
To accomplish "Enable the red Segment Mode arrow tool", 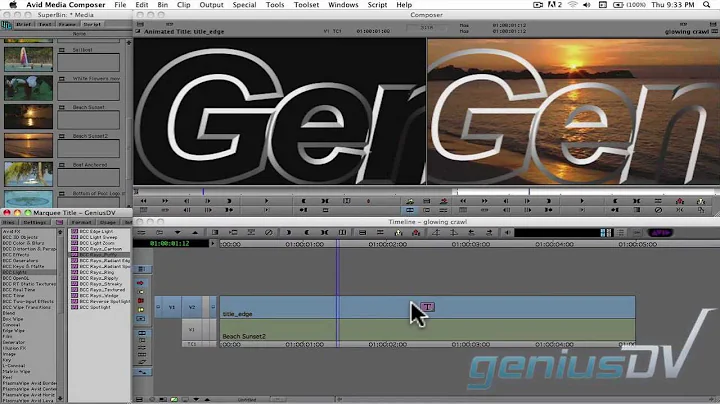I will coord(141,283).
